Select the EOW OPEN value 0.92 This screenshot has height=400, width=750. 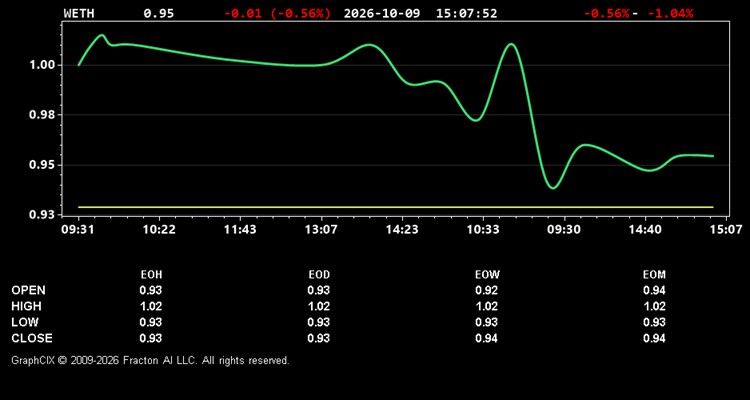pyautogui.click(x=486, y=290)
